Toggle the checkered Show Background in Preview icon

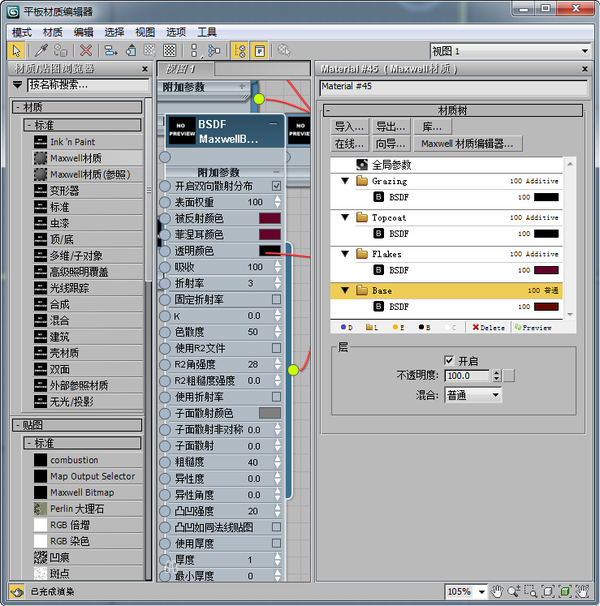click(x=169, y=51)
